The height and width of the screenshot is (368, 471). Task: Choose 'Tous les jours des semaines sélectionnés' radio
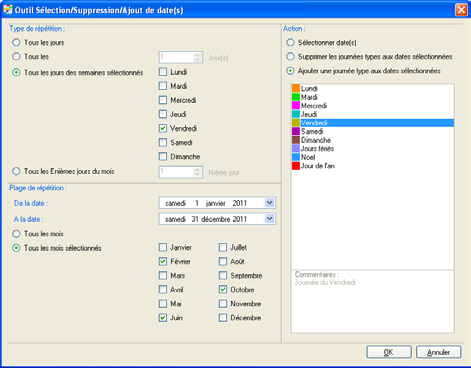click(x=16, y=73)
